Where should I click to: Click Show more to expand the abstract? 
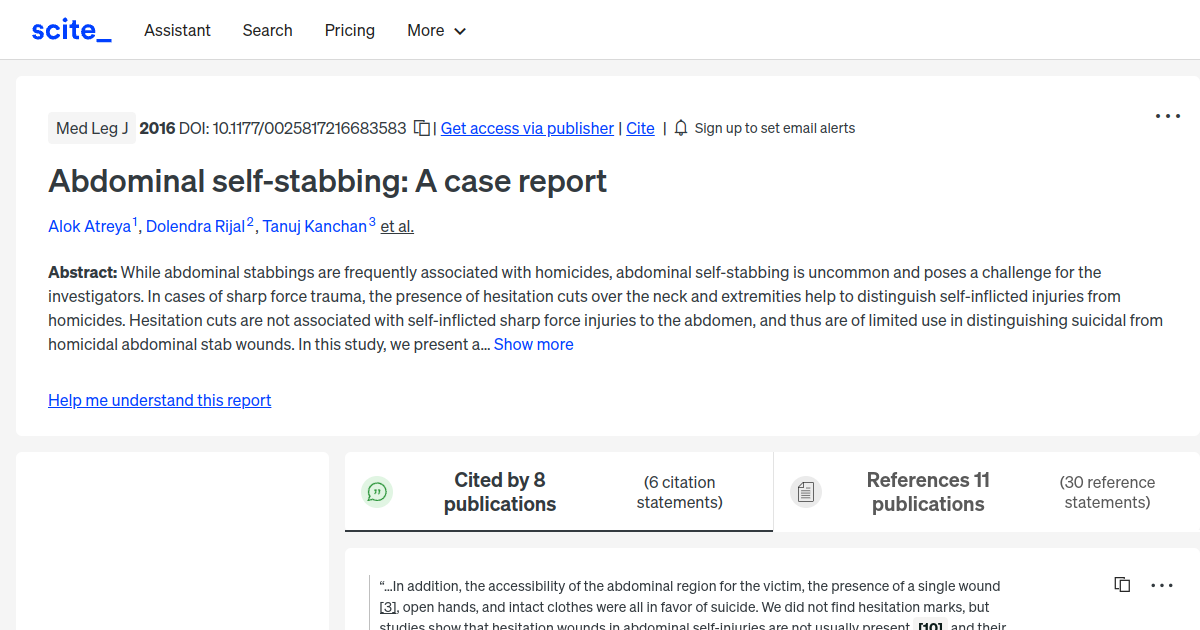tap(533, 344)
